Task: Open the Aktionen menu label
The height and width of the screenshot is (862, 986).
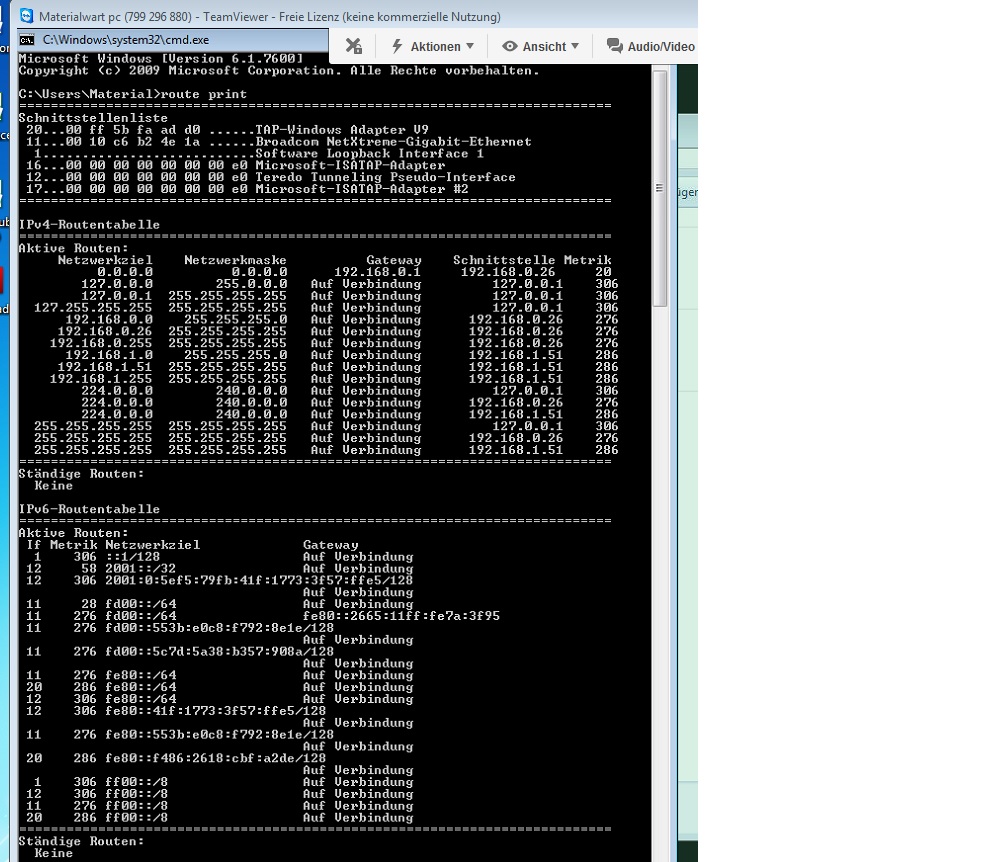Action: click(x=435, y=46)
